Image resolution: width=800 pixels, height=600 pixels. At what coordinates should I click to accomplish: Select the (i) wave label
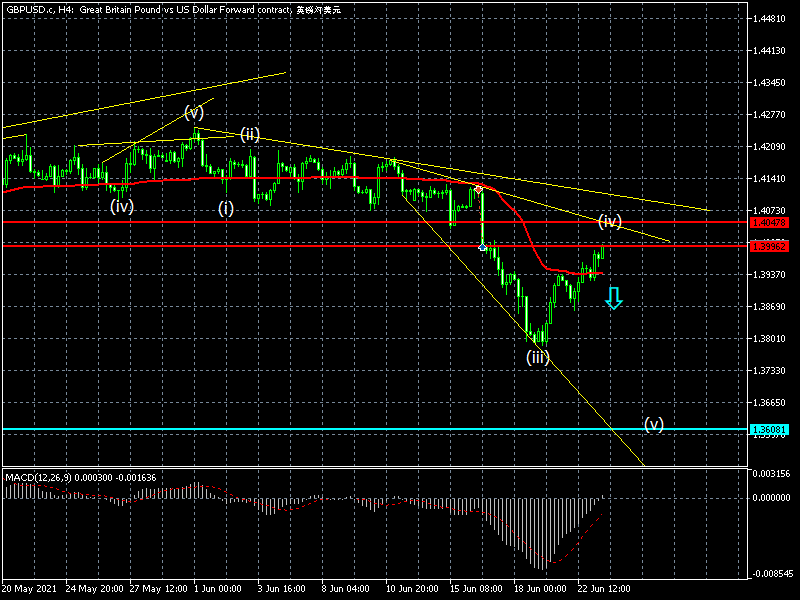point(227,208)
